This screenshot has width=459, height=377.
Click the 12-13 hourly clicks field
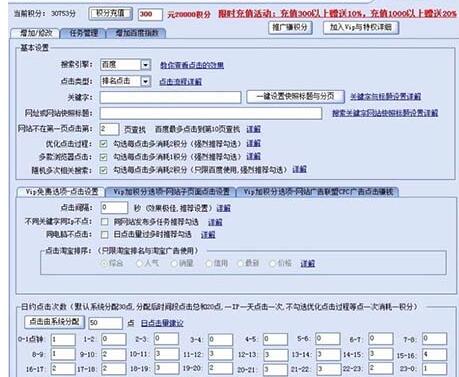(275, 355)
